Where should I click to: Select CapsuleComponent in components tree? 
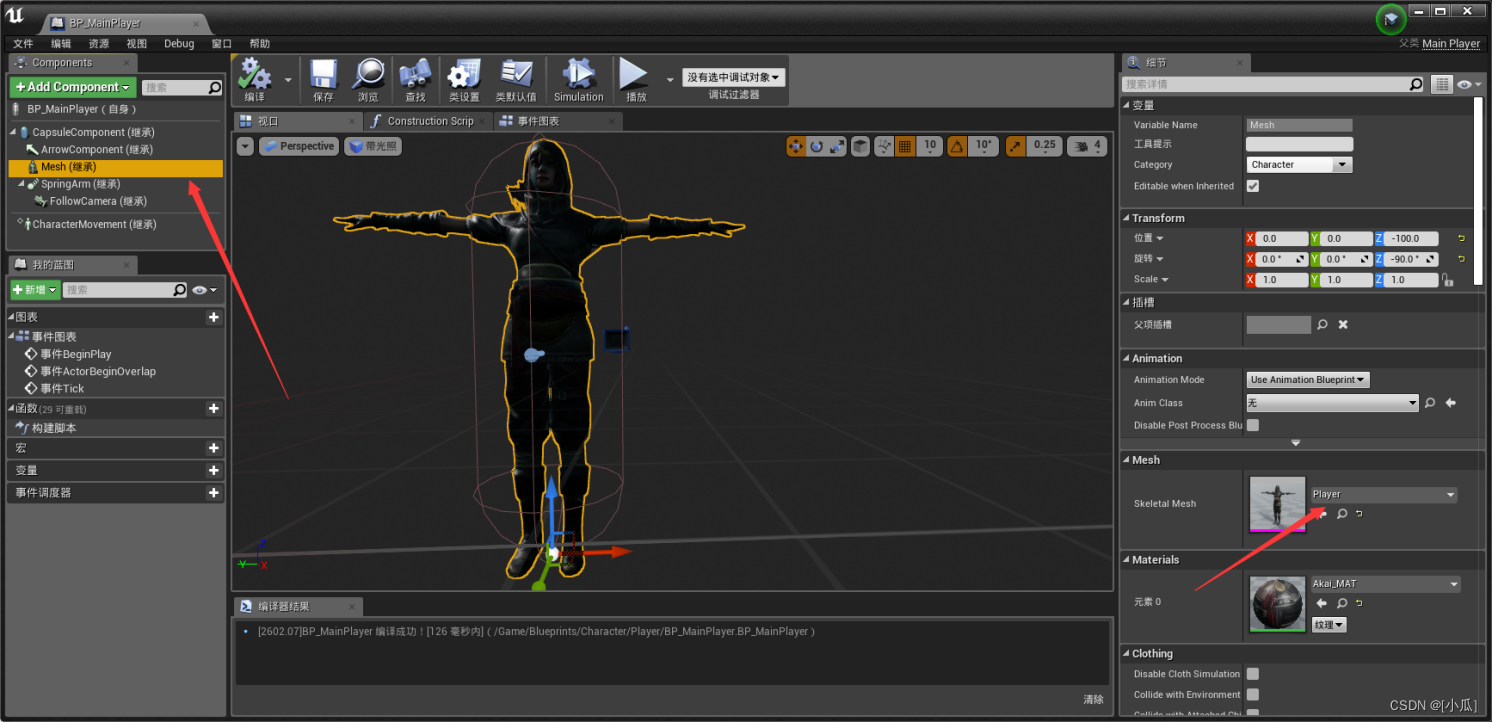pyautogui.click(x=92, y=132)
